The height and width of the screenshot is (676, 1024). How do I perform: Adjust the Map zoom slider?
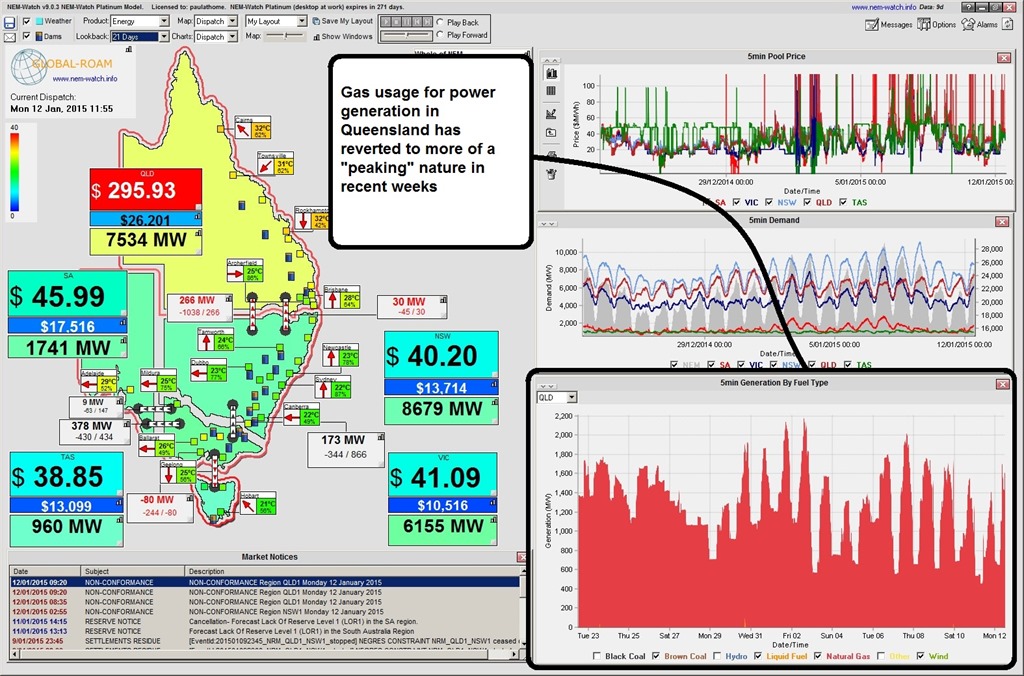tap(283, 37)
